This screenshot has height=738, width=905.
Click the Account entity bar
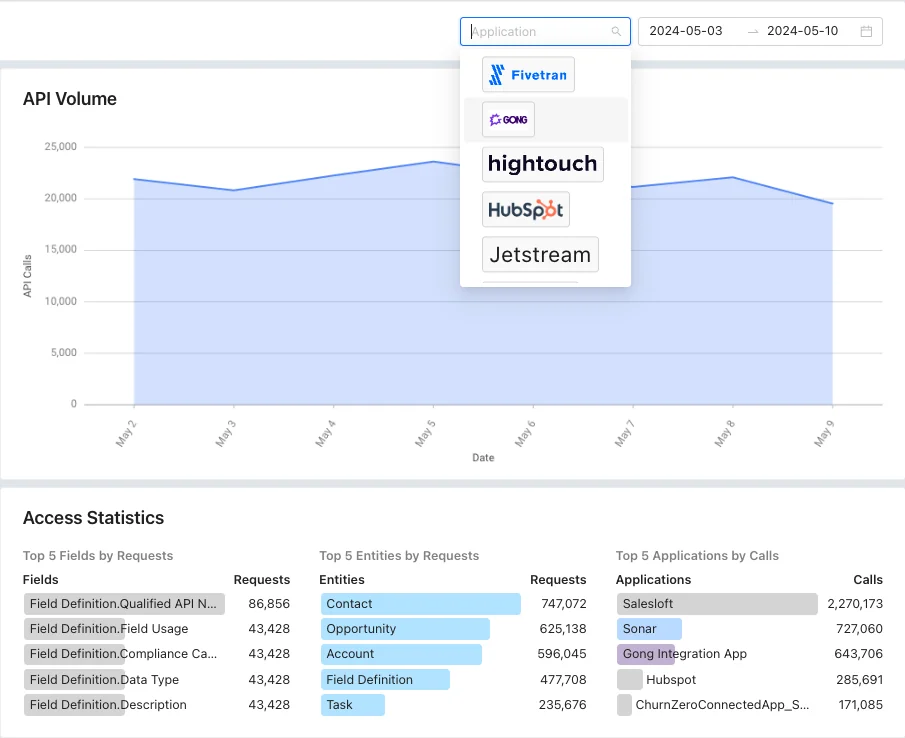[x=401, y=654]
